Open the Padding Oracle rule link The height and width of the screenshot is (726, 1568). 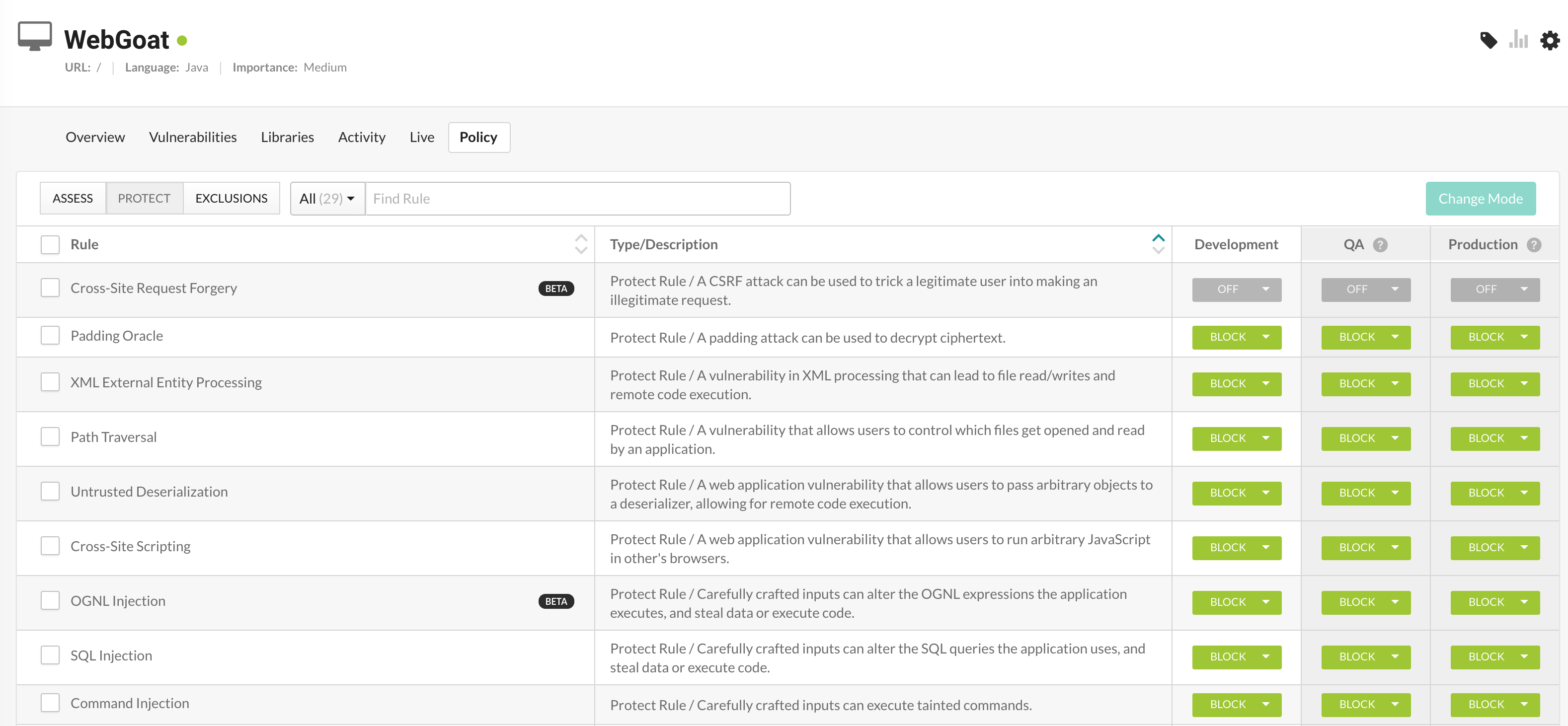click(x=116, y=336)
